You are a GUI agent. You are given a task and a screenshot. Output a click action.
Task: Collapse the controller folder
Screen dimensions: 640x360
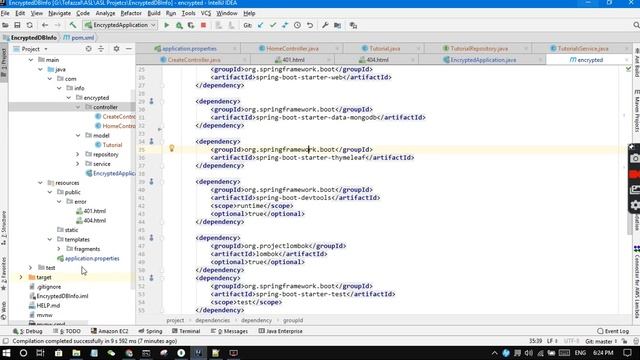point(78,107)
